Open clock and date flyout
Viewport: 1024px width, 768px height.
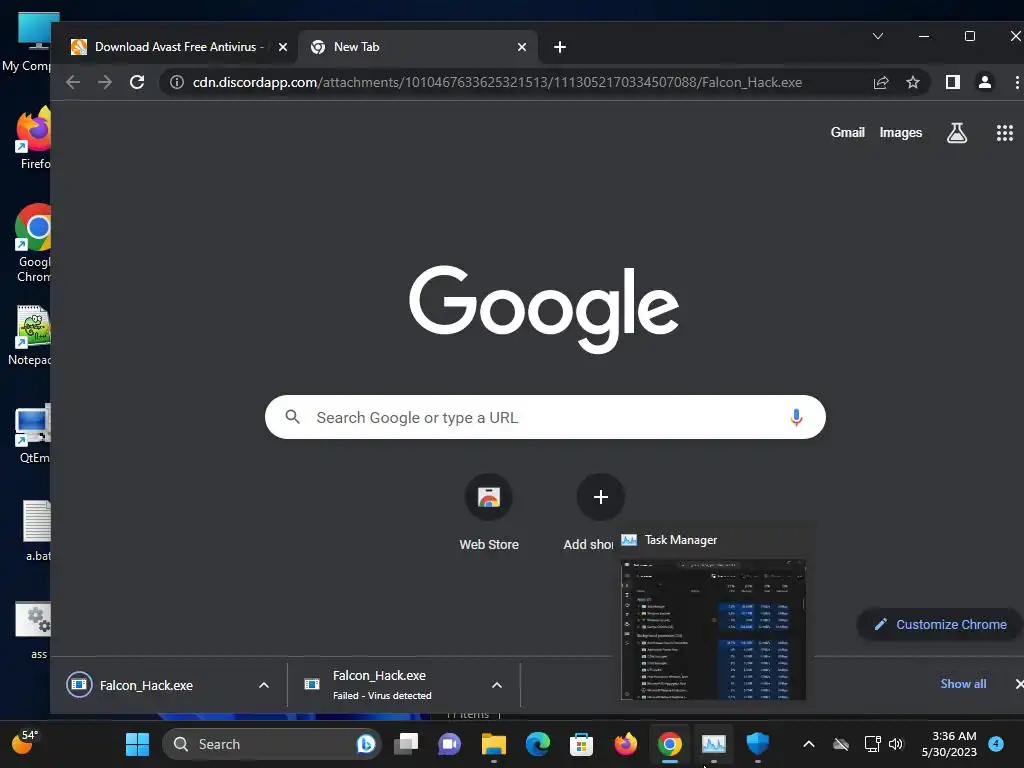tap(949, 744)
